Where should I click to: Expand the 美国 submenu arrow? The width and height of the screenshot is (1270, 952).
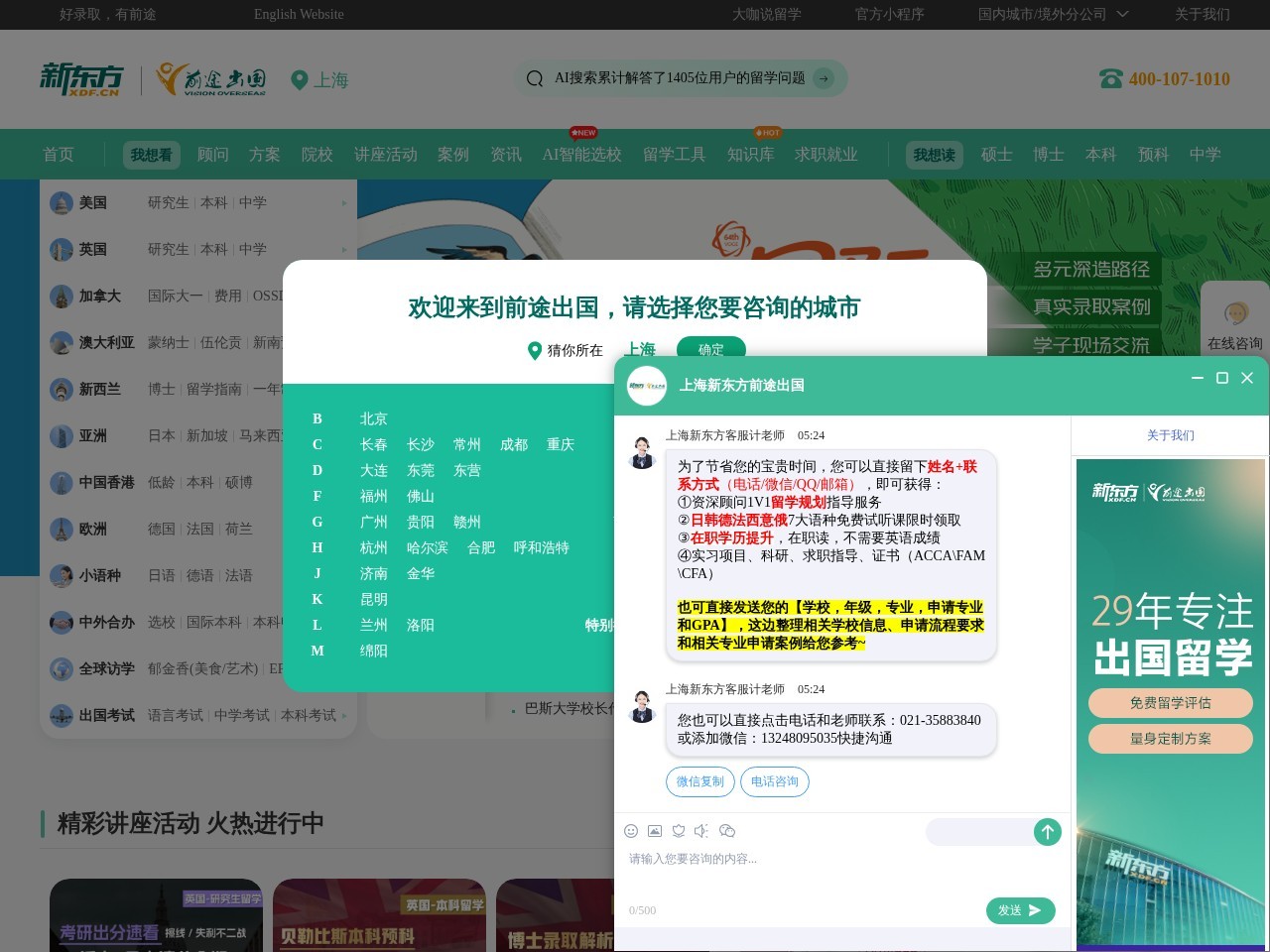pos(344,202)
